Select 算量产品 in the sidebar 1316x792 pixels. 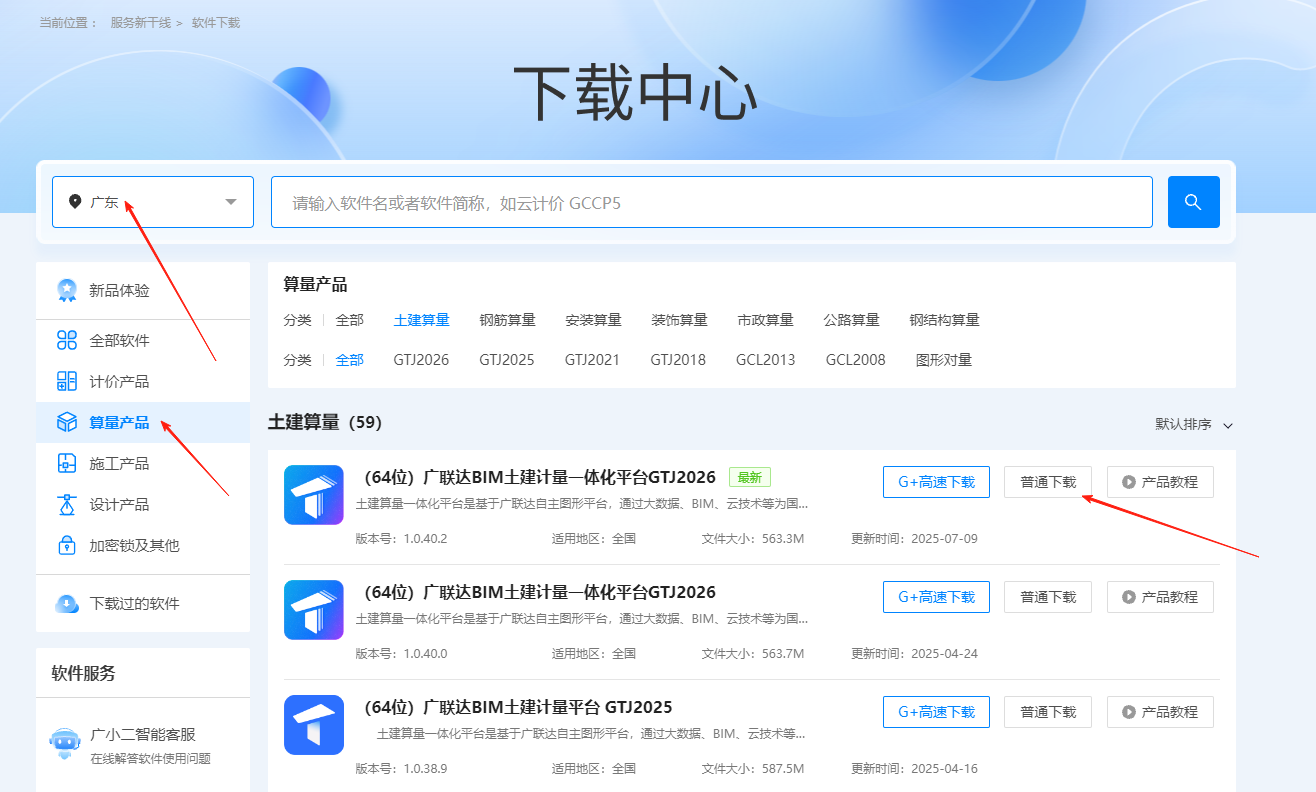pos(143,423)
